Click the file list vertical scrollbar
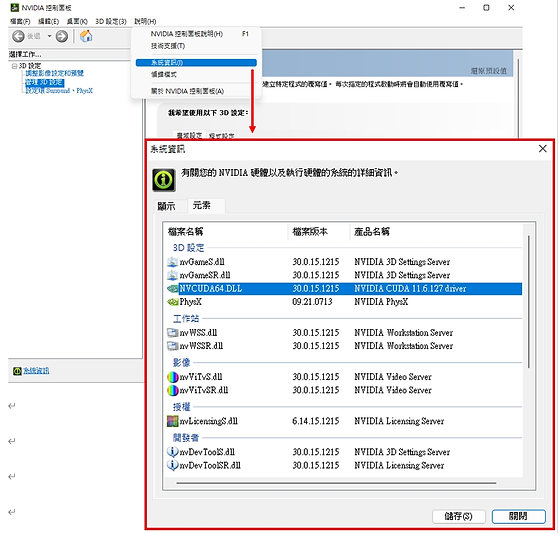558x533 pixels. [x=528, y=302]
